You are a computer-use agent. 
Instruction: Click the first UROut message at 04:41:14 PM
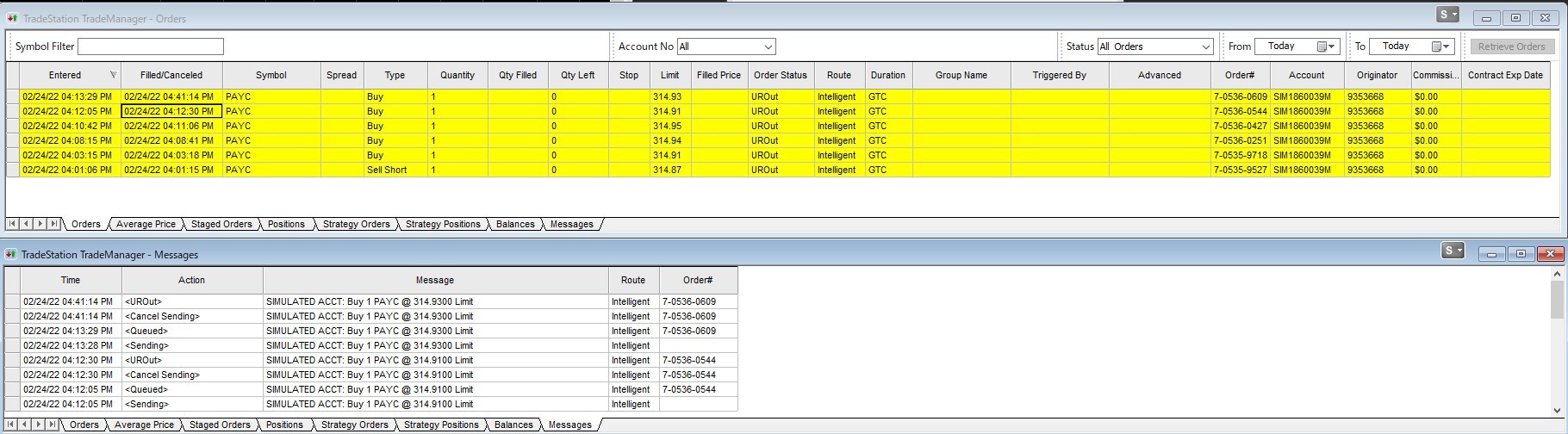coord(371,301)
